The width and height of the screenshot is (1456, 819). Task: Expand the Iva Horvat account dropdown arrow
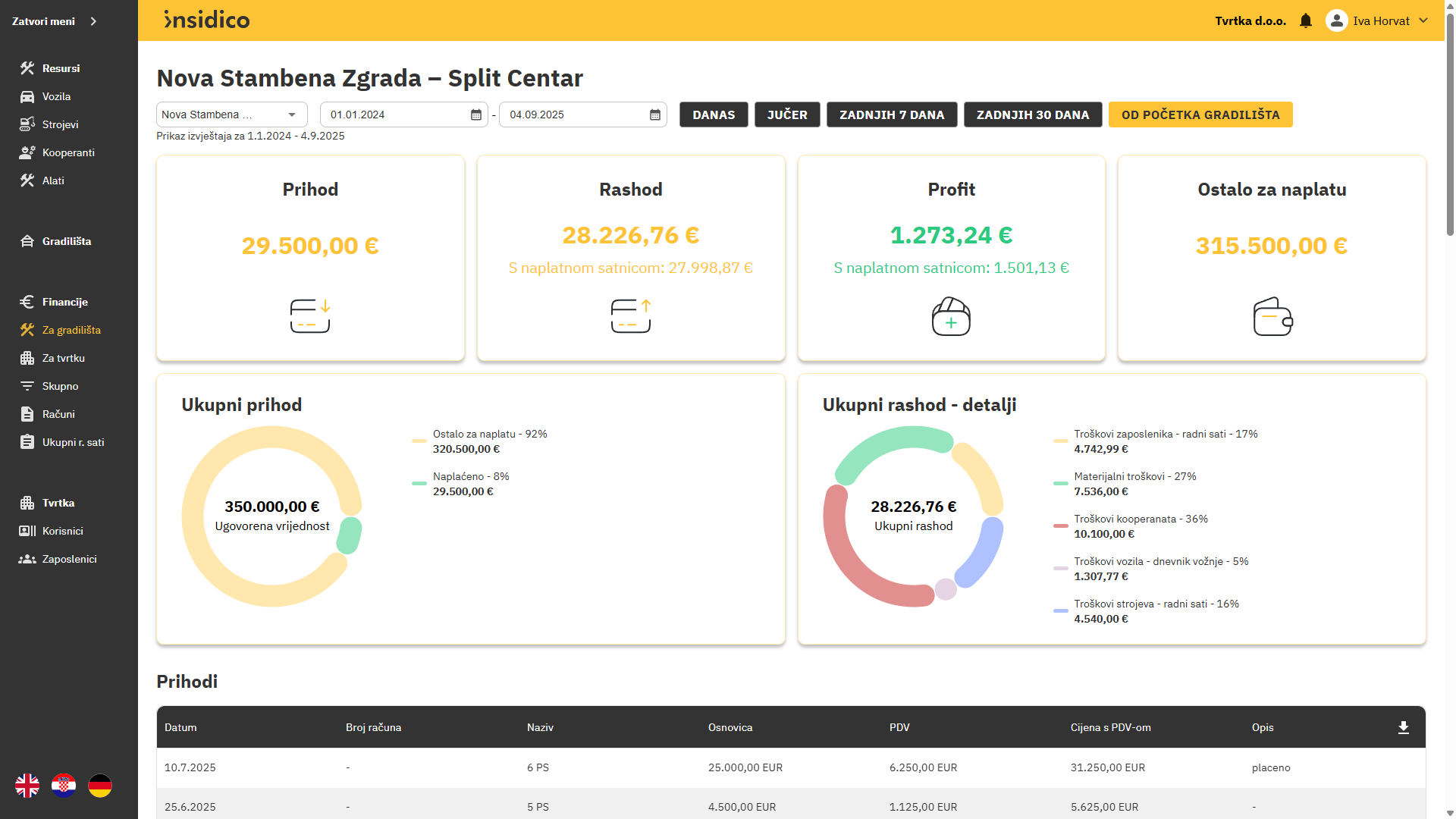click(1423, 21)
